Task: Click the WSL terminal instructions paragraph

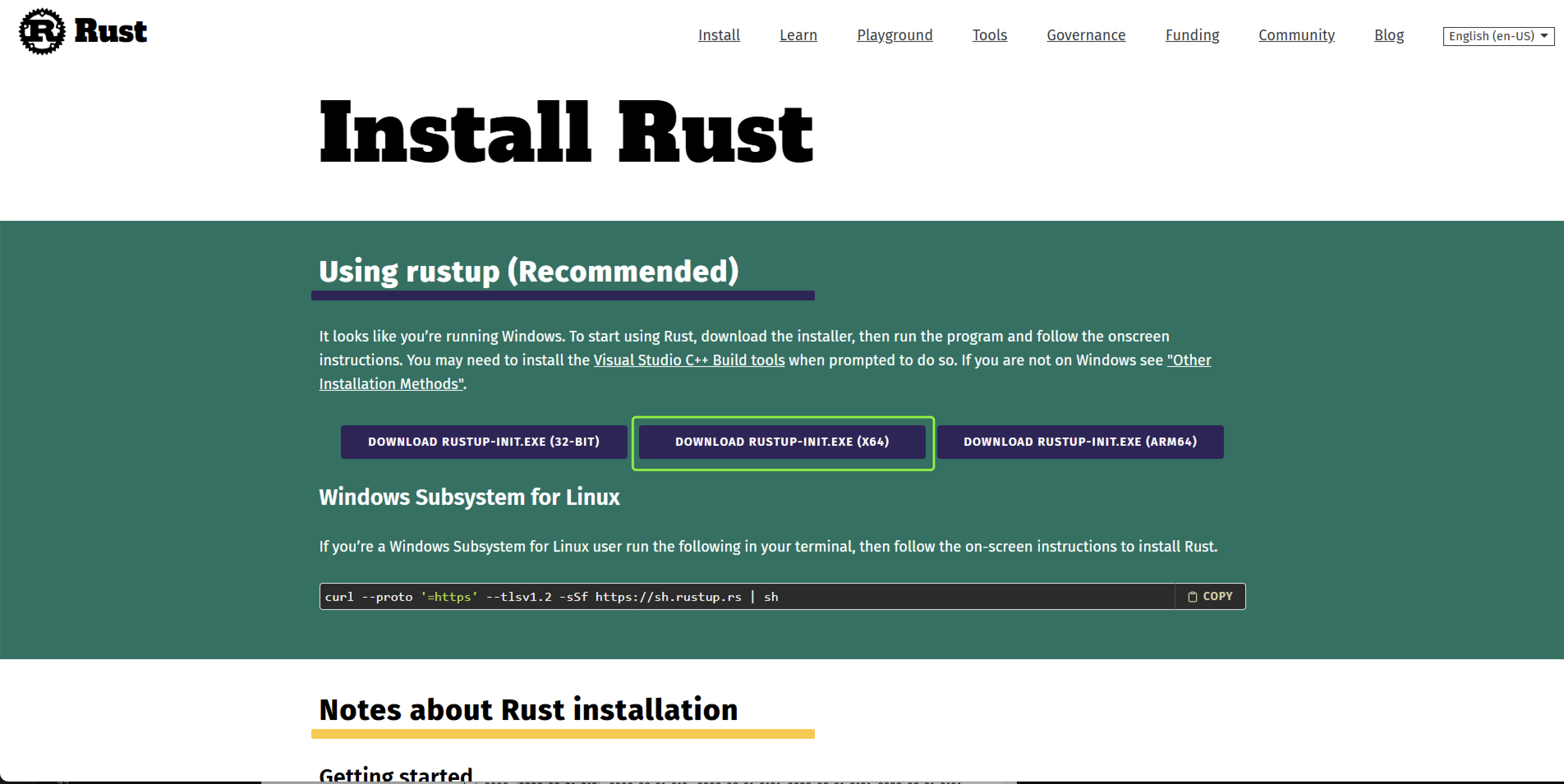Action: coord(768,546)
